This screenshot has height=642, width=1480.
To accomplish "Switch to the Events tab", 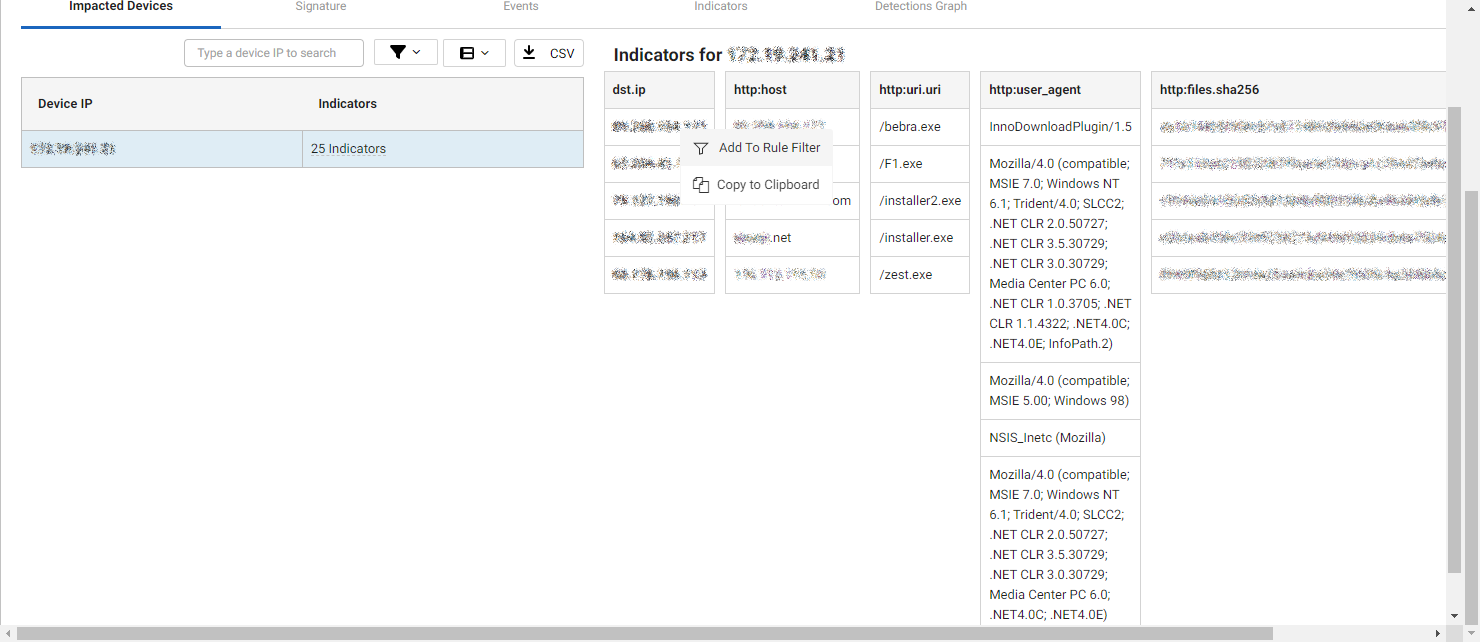I will [x=521, y=7].
